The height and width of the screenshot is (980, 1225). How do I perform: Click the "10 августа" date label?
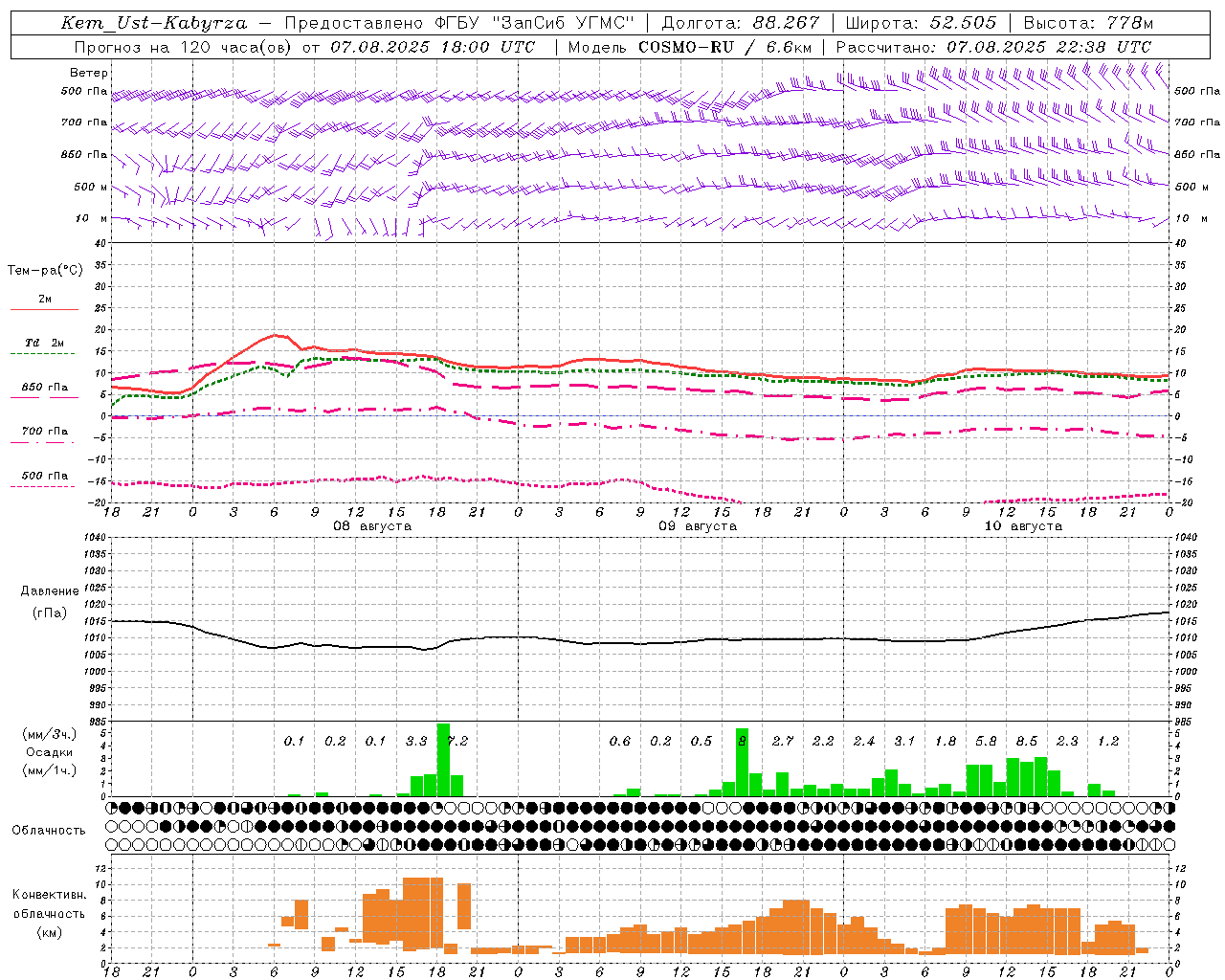pos(1023,526)
